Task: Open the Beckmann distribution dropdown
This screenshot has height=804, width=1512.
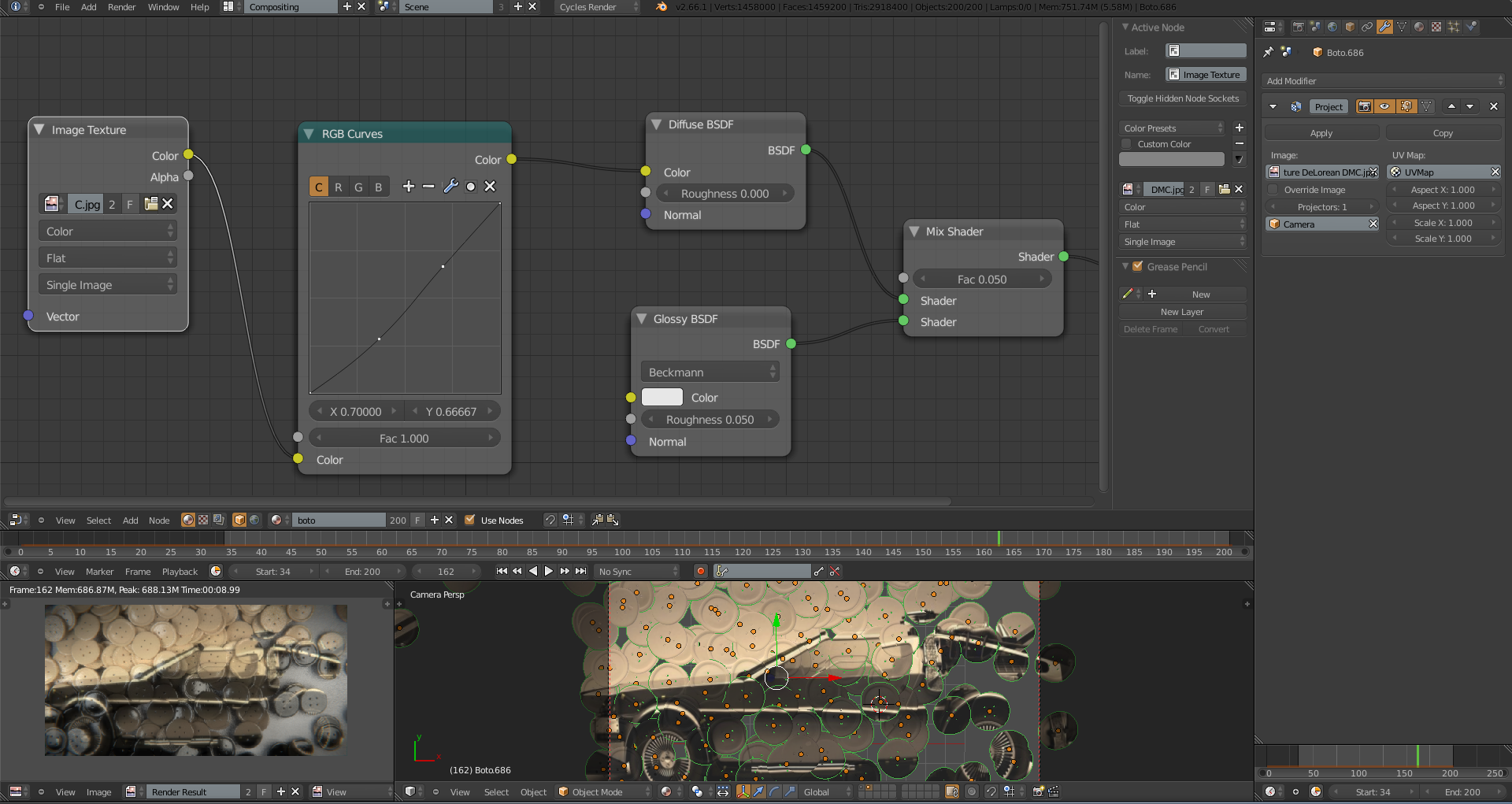Action: point(710,372)
